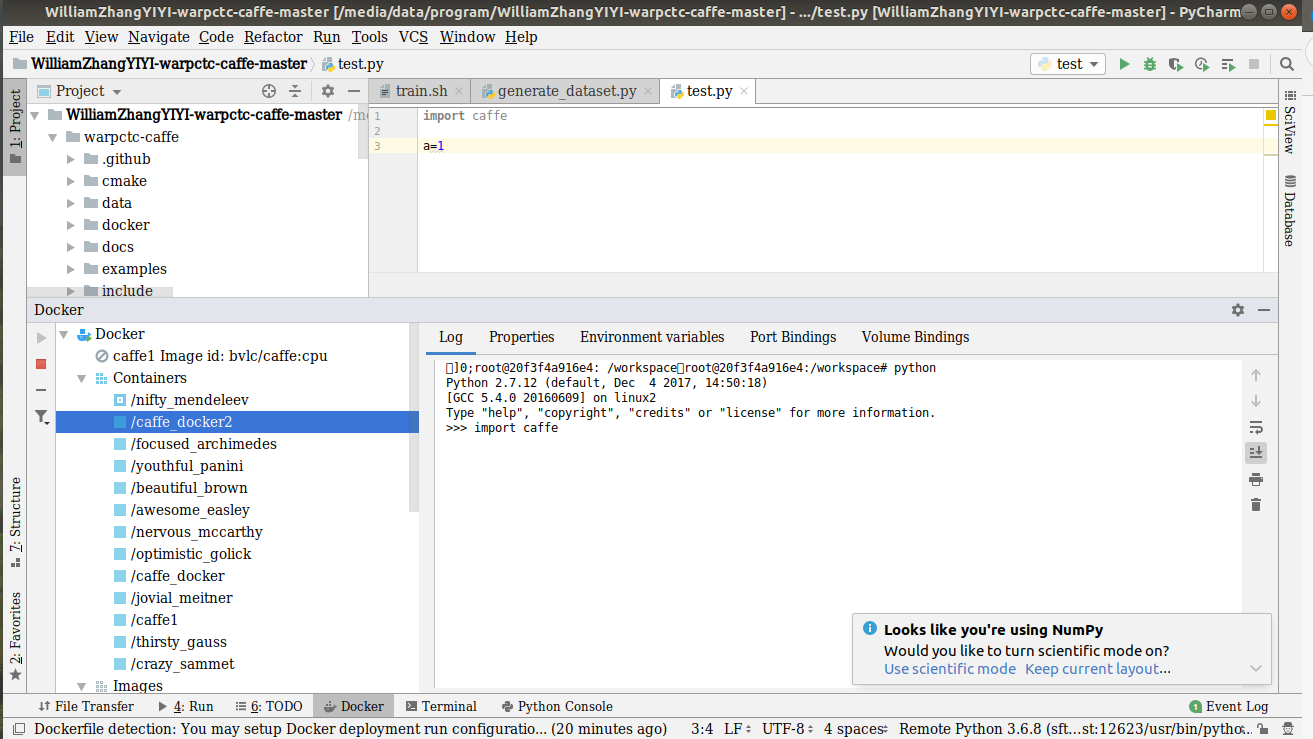Viewport: 1313px width, 739px height.
Task: Switch to the Environment variables tab
Action: [652, 337]
